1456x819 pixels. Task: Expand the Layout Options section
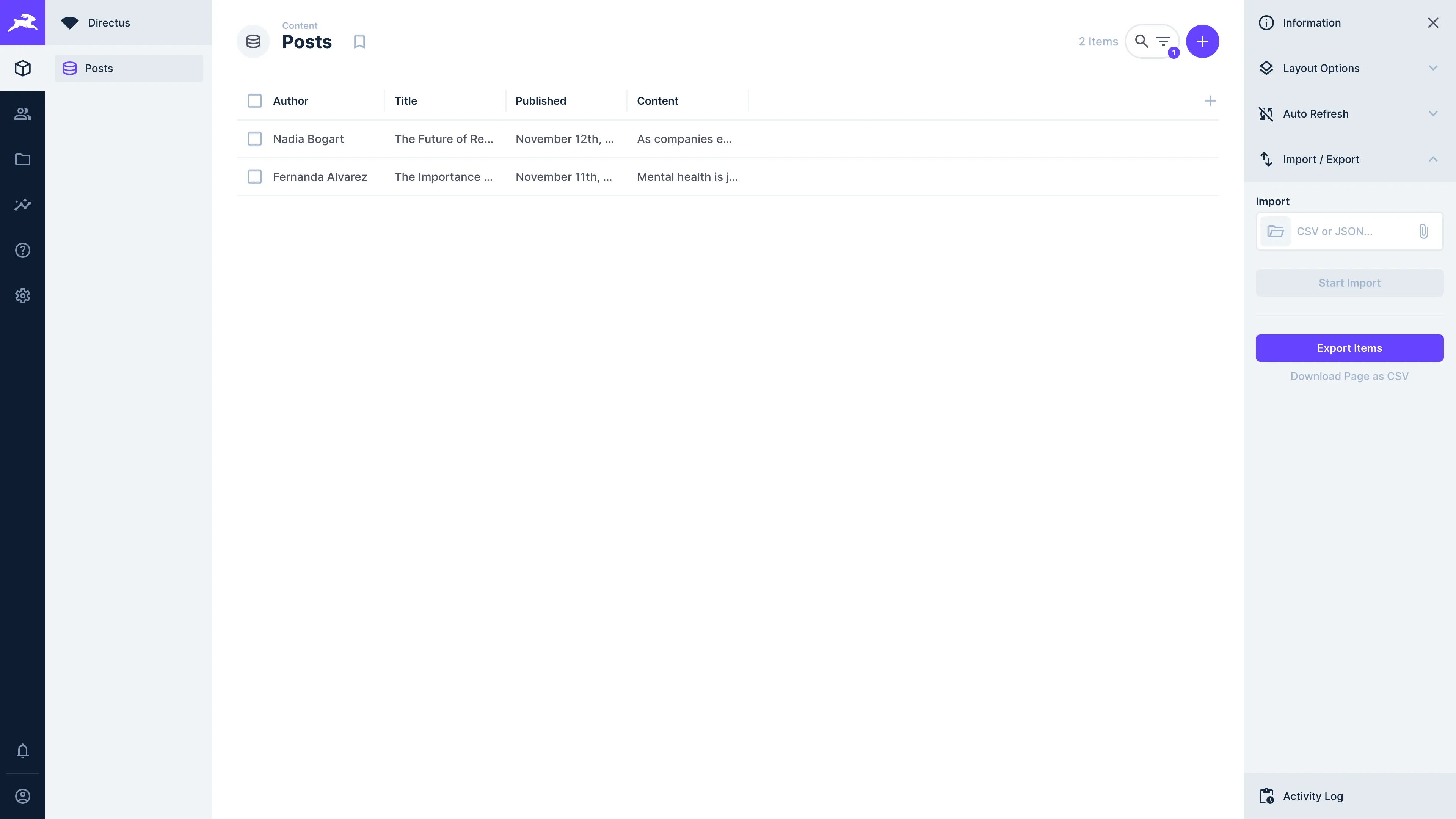coord(1349,68)
